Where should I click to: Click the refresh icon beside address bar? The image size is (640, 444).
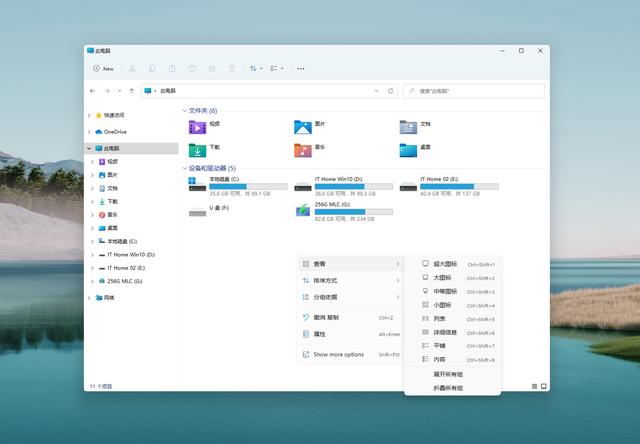[391, 91]
